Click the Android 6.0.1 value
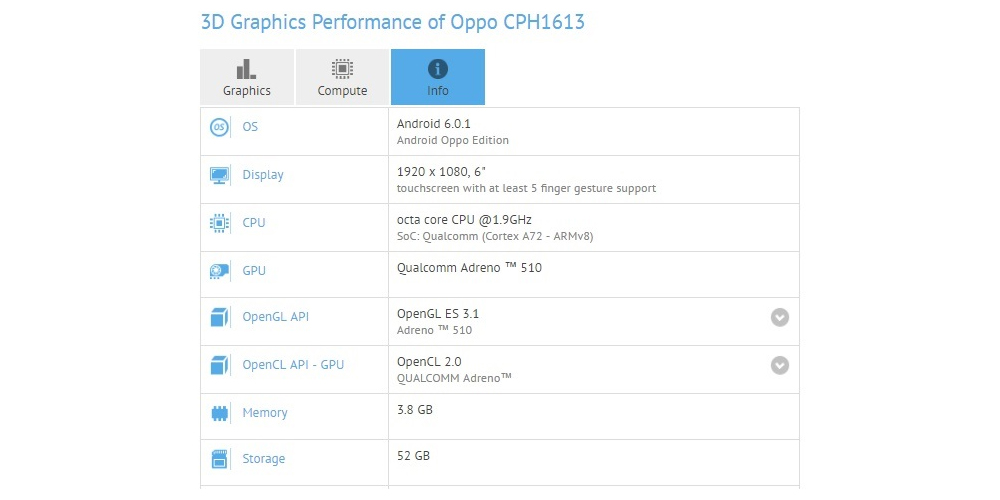1000x500 pixels. (434, 124)
